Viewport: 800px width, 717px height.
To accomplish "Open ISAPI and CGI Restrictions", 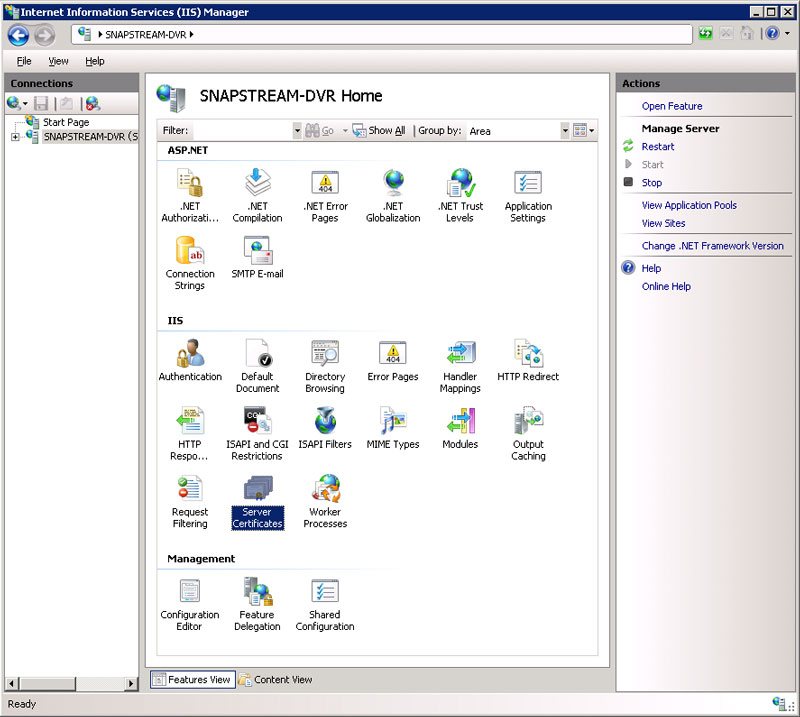I will (257, 434).
